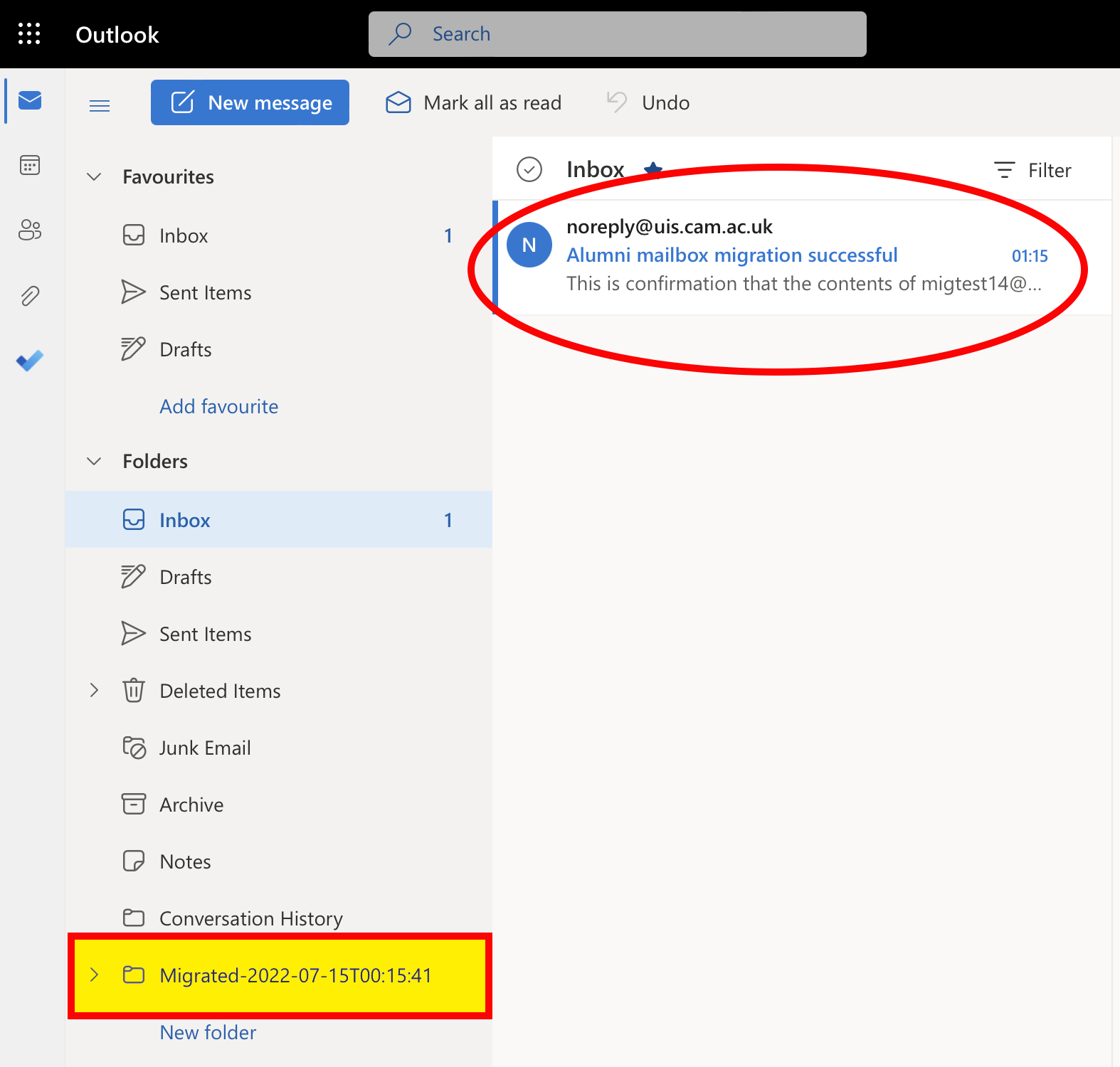1120x1067 pixels.
Task: Select Inbox in Folders list
Action: (x=279, y=520)
